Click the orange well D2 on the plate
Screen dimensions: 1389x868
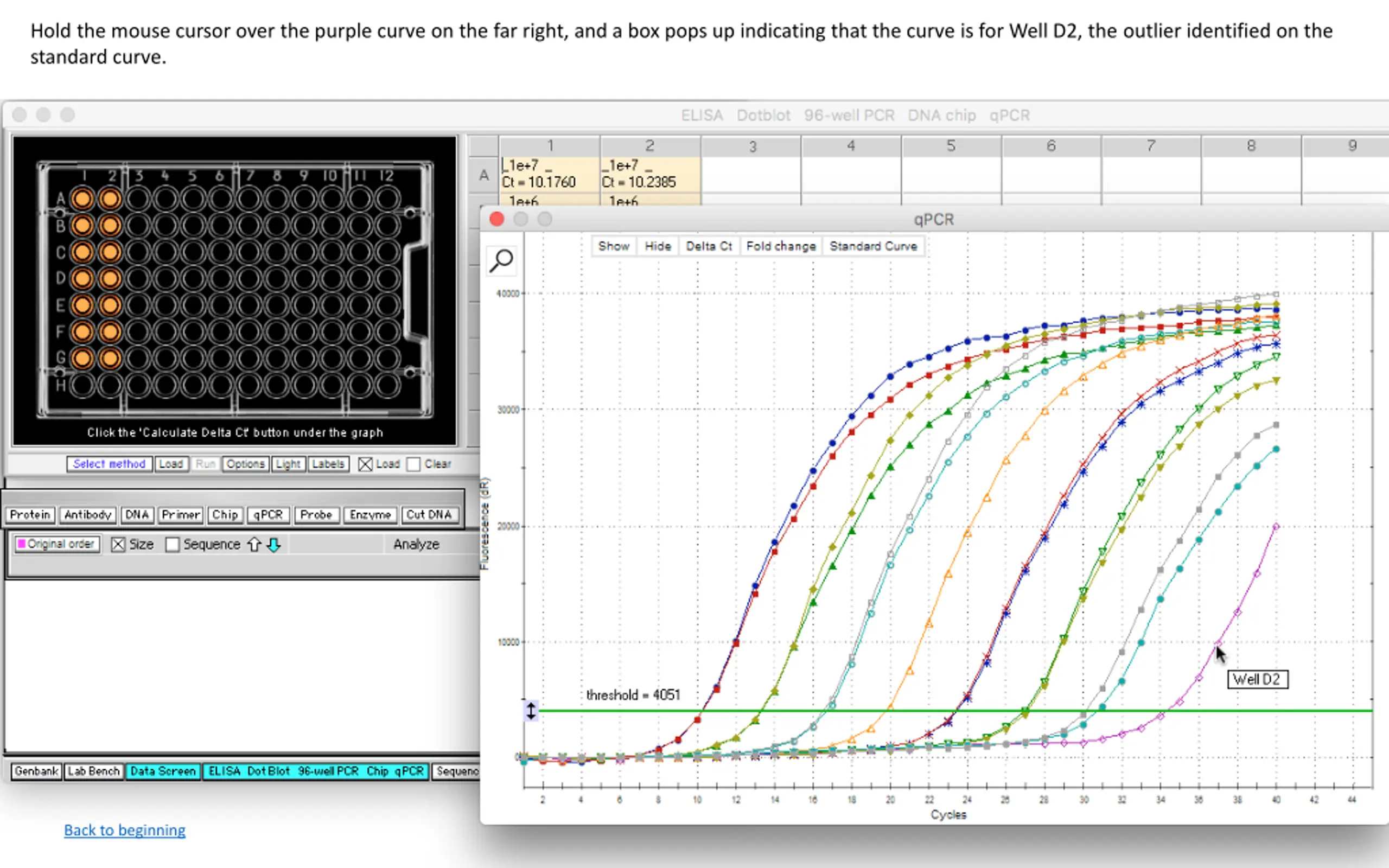(x=110, y=279)
